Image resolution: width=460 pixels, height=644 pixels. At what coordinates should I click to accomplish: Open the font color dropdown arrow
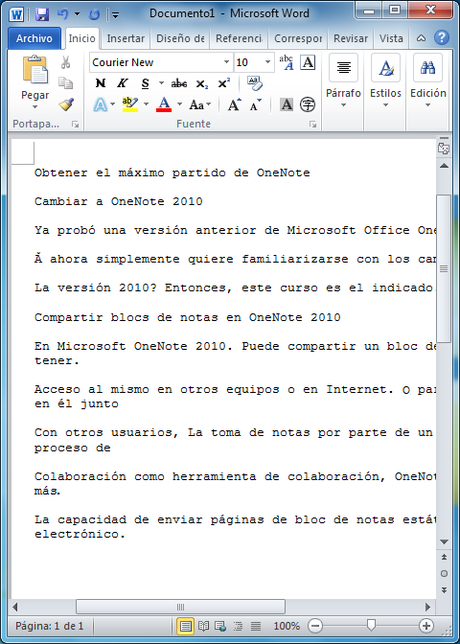[179, 105]
